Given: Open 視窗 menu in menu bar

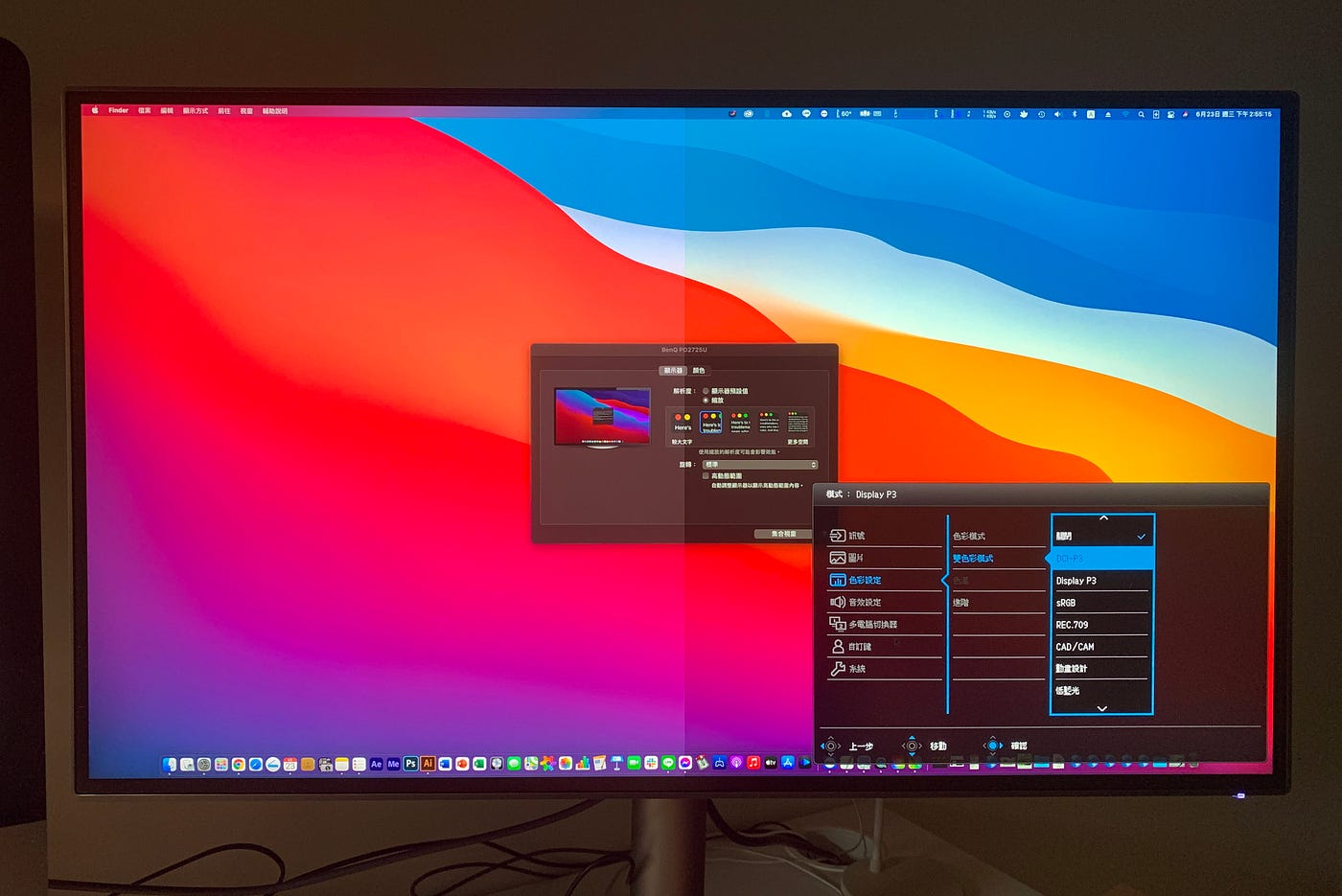Looking at the screenshot, I should pos(246,110).
